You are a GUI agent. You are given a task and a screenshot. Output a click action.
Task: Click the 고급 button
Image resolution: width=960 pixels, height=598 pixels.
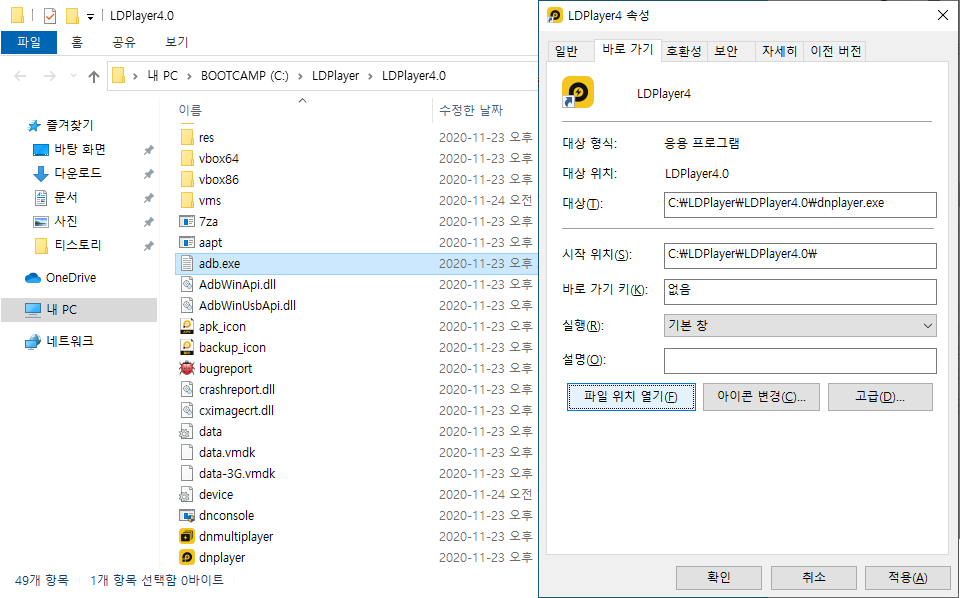tap(880, 397)
